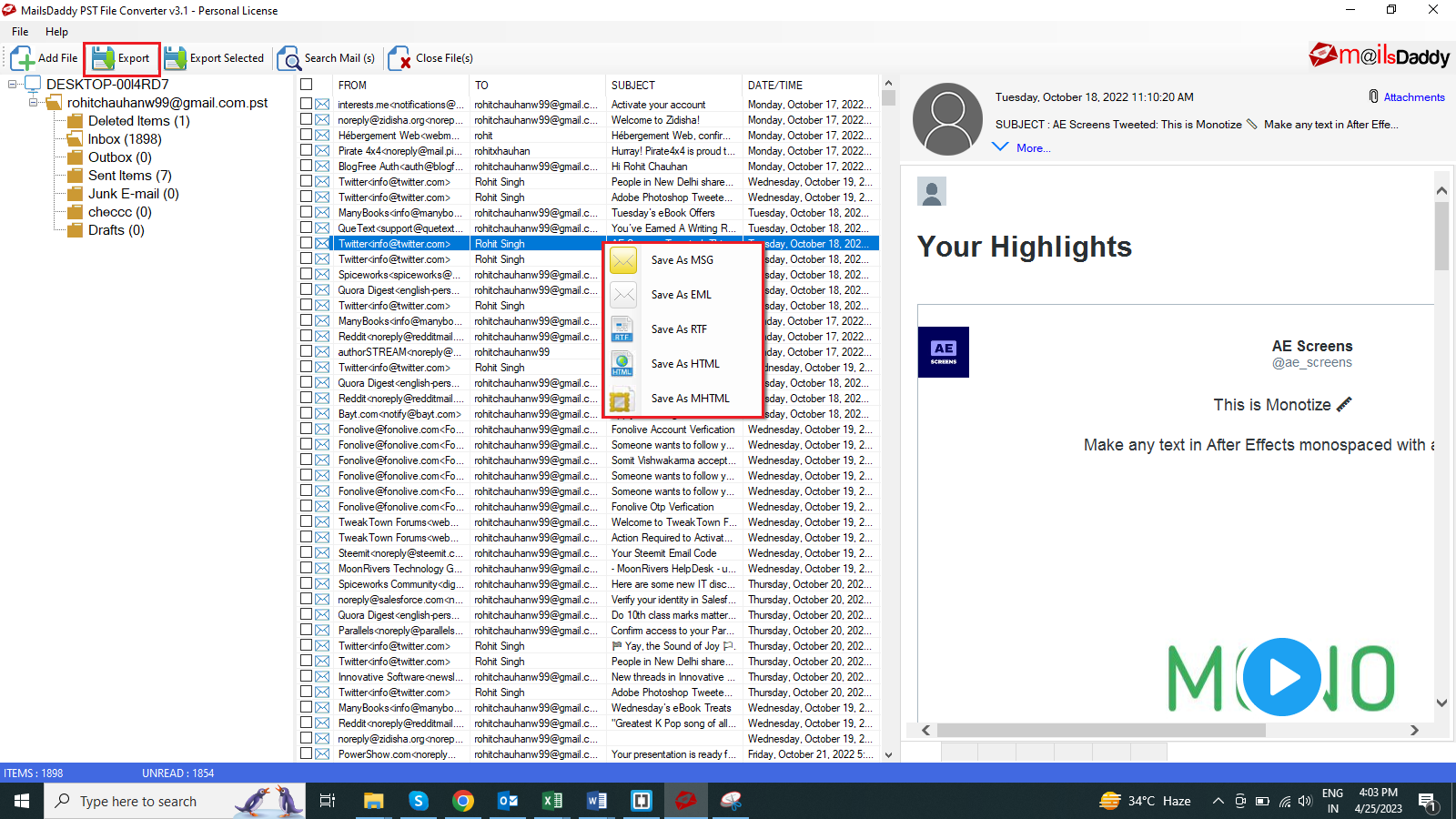The height and width of the screenshot is (819, 1456).
Task: Click the taskbar search box
Action: (175, 801)
